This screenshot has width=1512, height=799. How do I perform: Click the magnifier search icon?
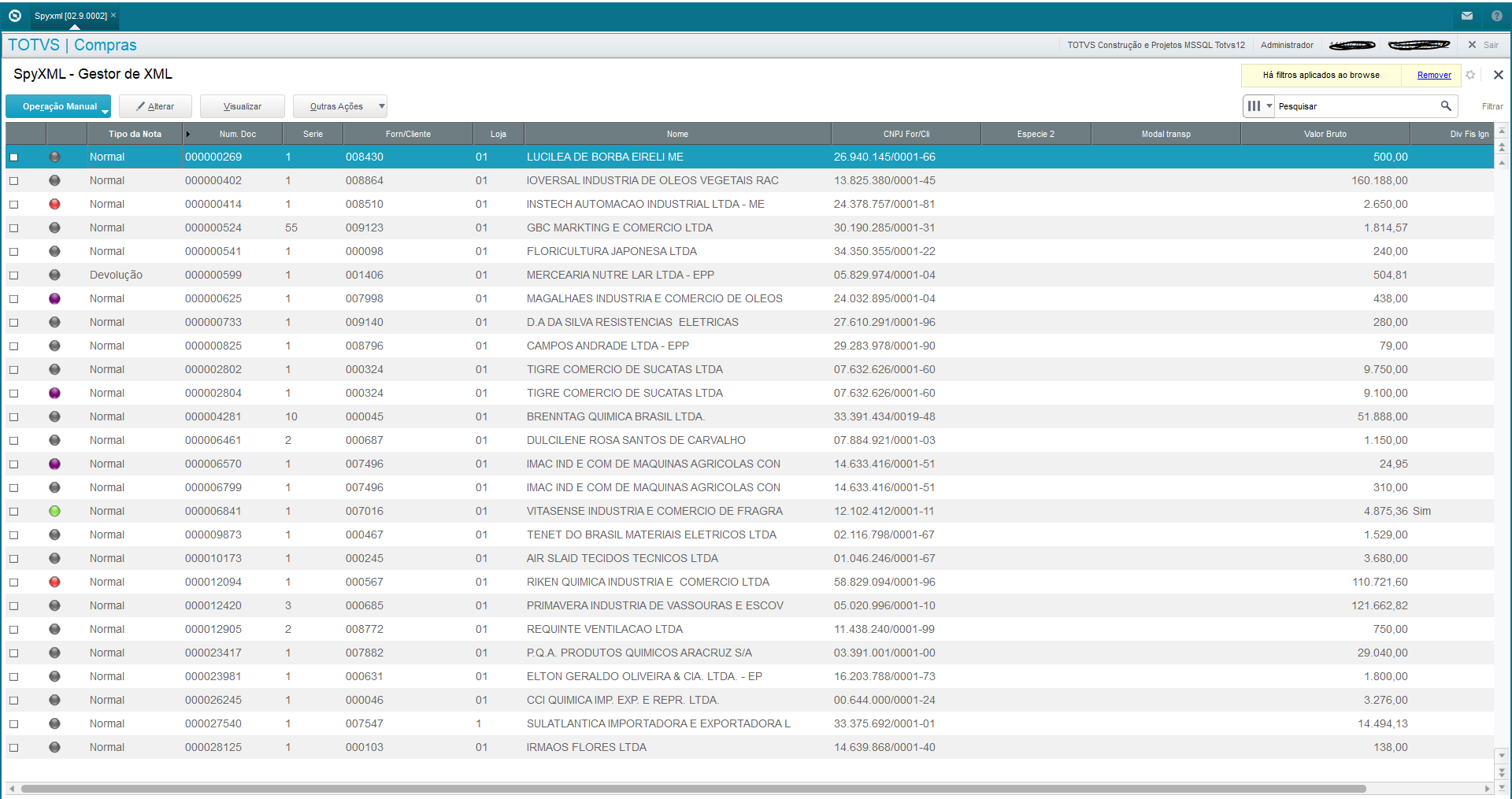tap(1446, 106)
